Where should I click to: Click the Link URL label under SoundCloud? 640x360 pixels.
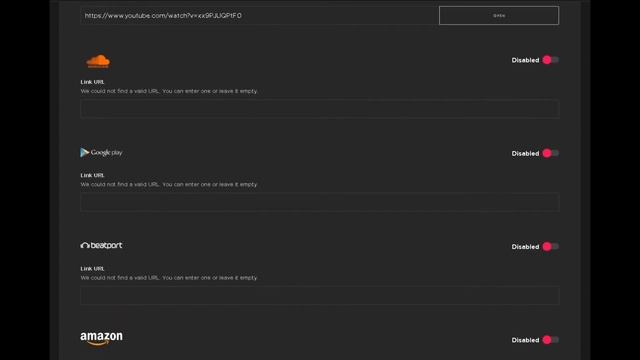pyautogui.click(x=92, y=82)
